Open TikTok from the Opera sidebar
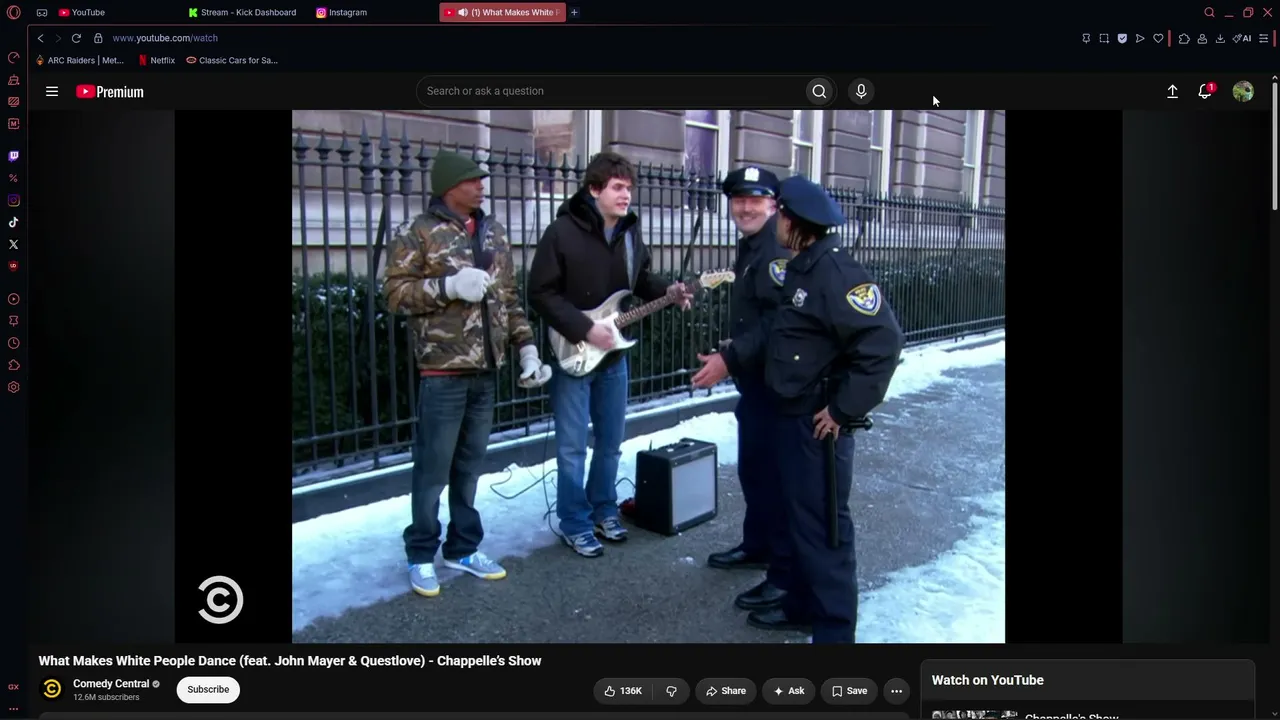Image resolution: width=1280 pixels, height=720 pixels. tap(13, 222)
